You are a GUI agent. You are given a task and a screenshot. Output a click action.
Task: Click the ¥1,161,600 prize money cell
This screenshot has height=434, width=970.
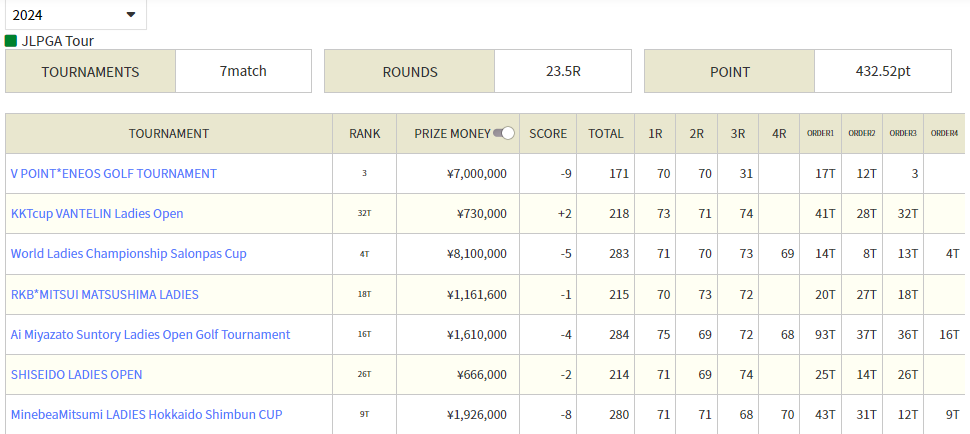(458, 294)
